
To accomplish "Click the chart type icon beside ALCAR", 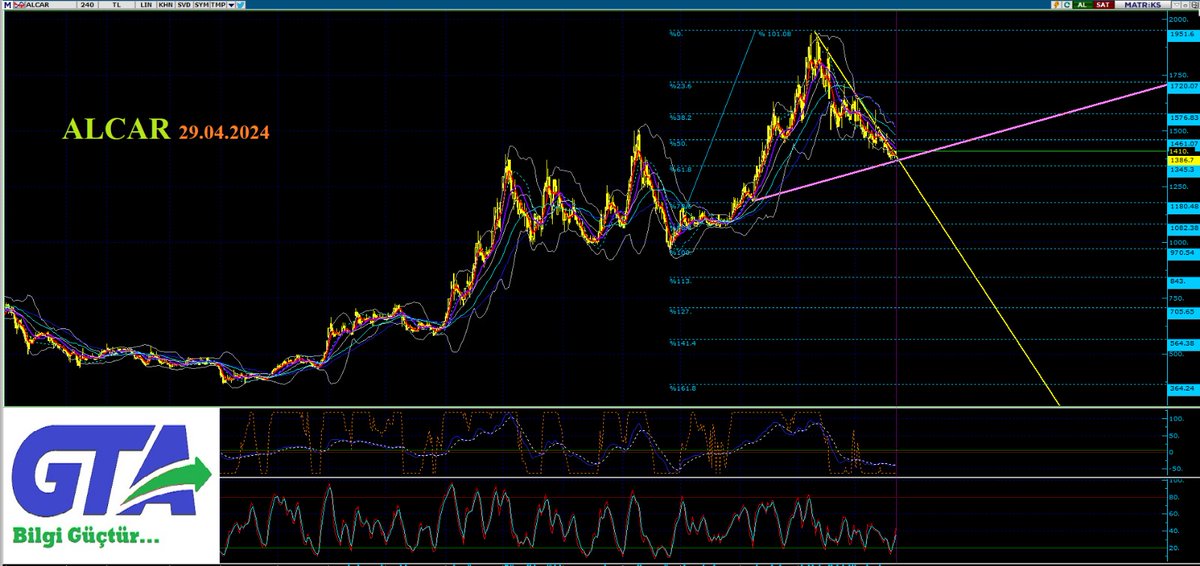I will [19, 5].
